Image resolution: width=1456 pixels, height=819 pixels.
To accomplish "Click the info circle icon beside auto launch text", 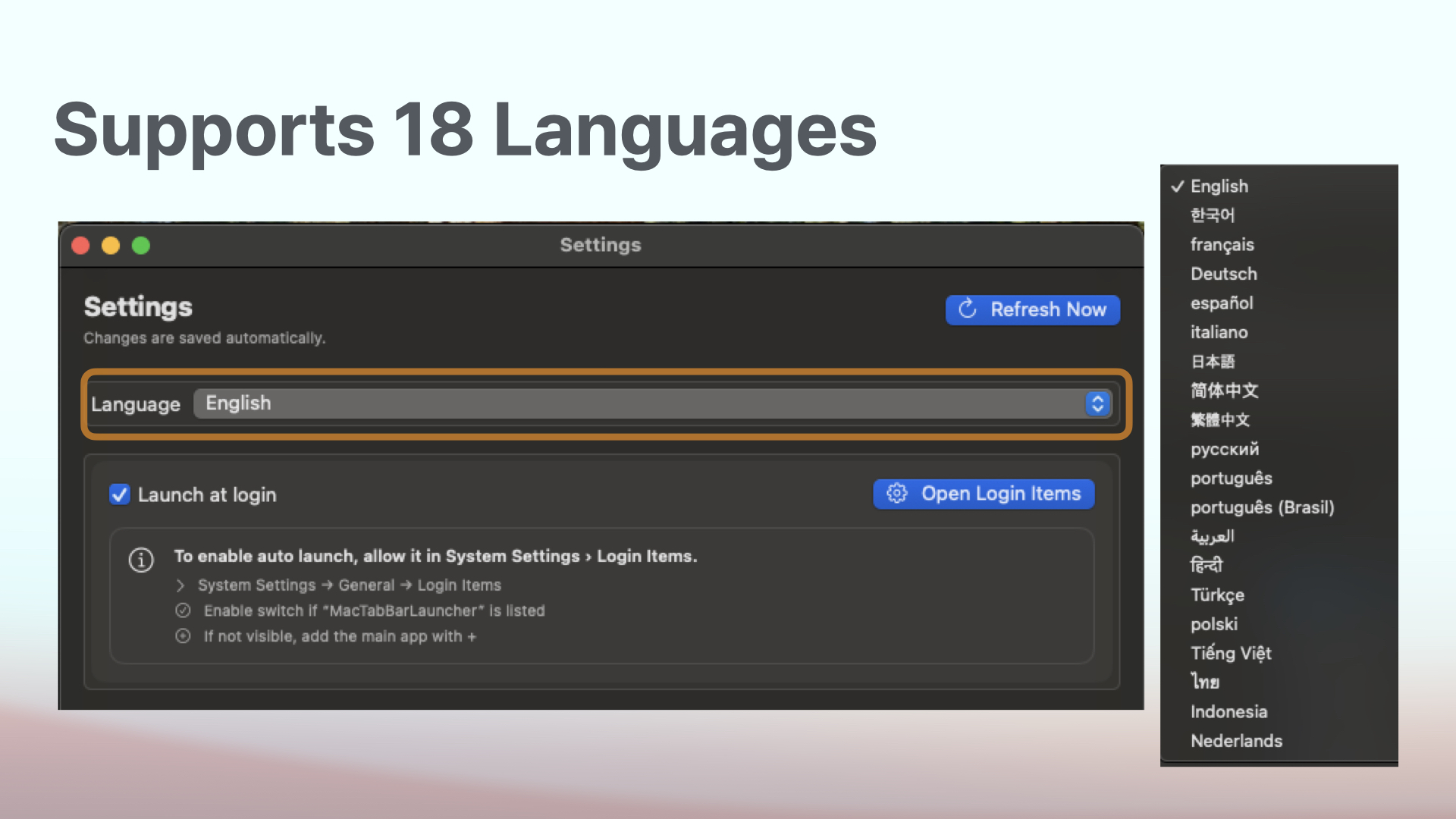I will point(141,560).
